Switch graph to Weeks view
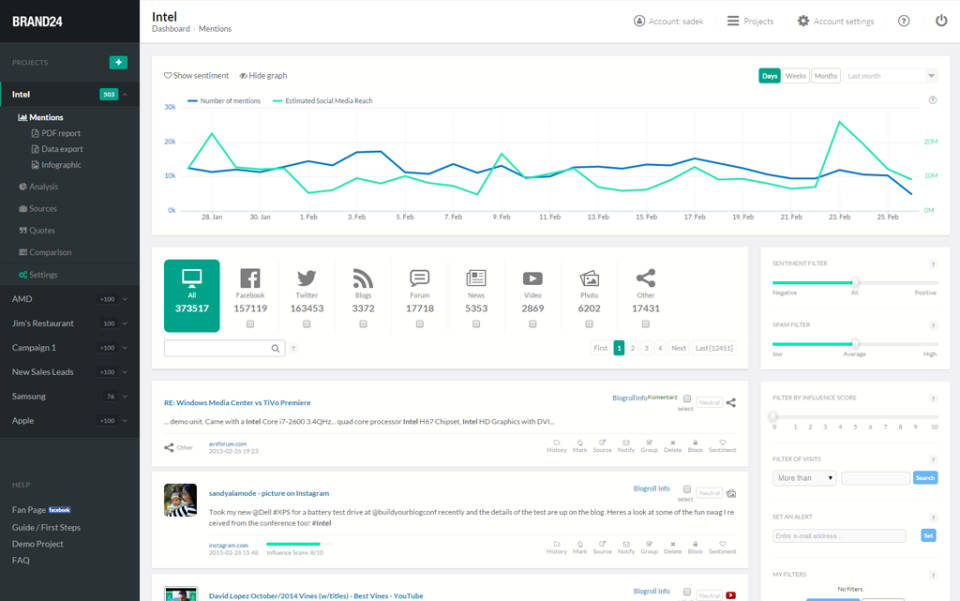The image size is (960, 601). pyautogui.click(x=796, y=76)
